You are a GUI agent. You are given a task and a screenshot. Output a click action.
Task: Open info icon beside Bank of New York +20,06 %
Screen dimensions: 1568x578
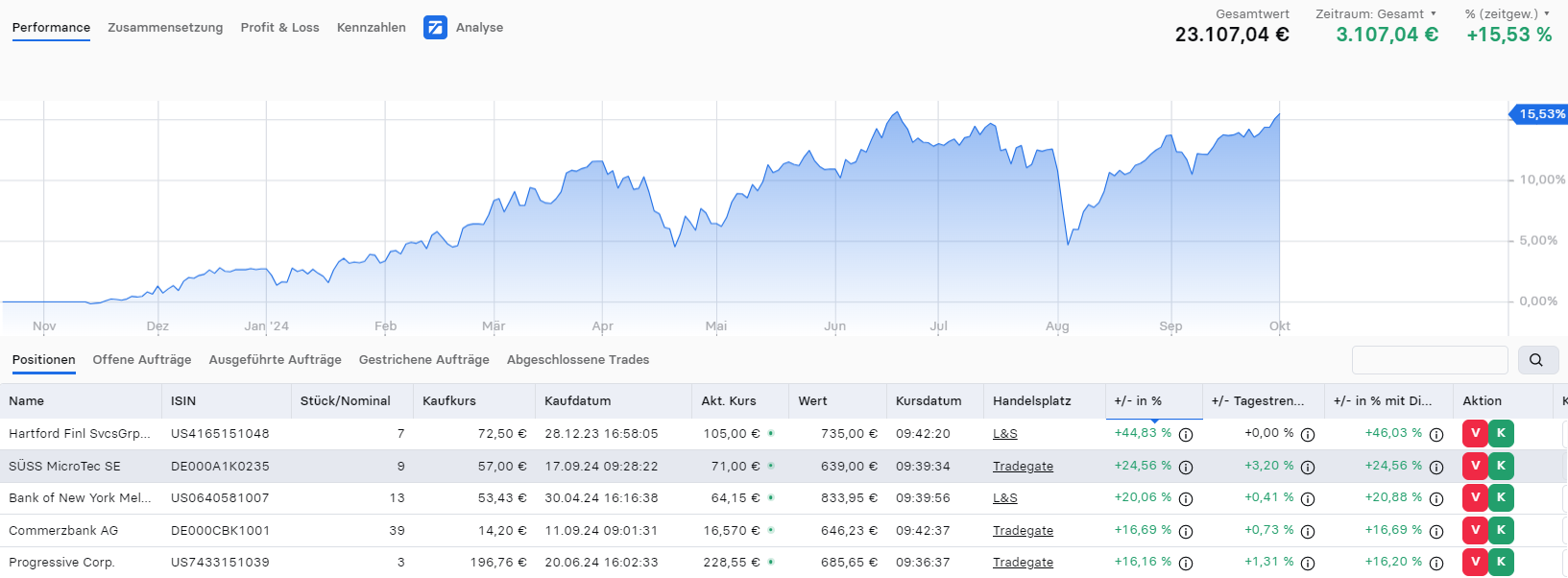[x=1186, y=498]
